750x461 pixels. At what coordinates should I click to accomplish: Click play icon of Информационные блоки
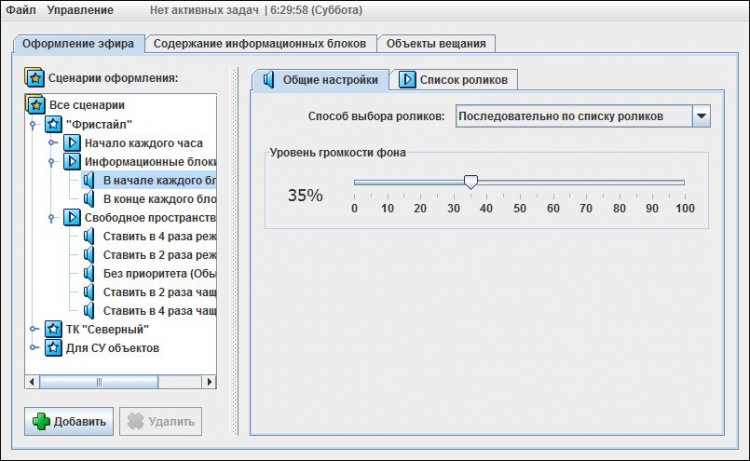click(72, 161)
